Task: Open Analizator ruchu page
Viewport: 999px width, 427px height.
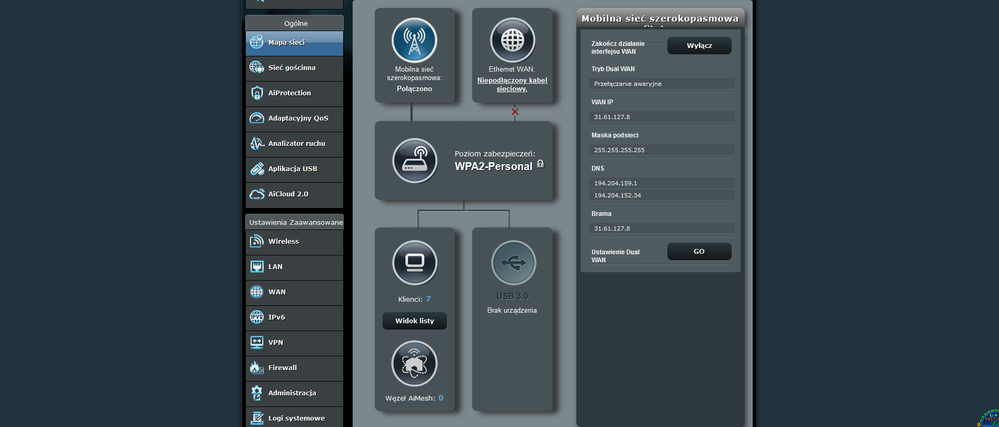Action: tap(294, 143)
